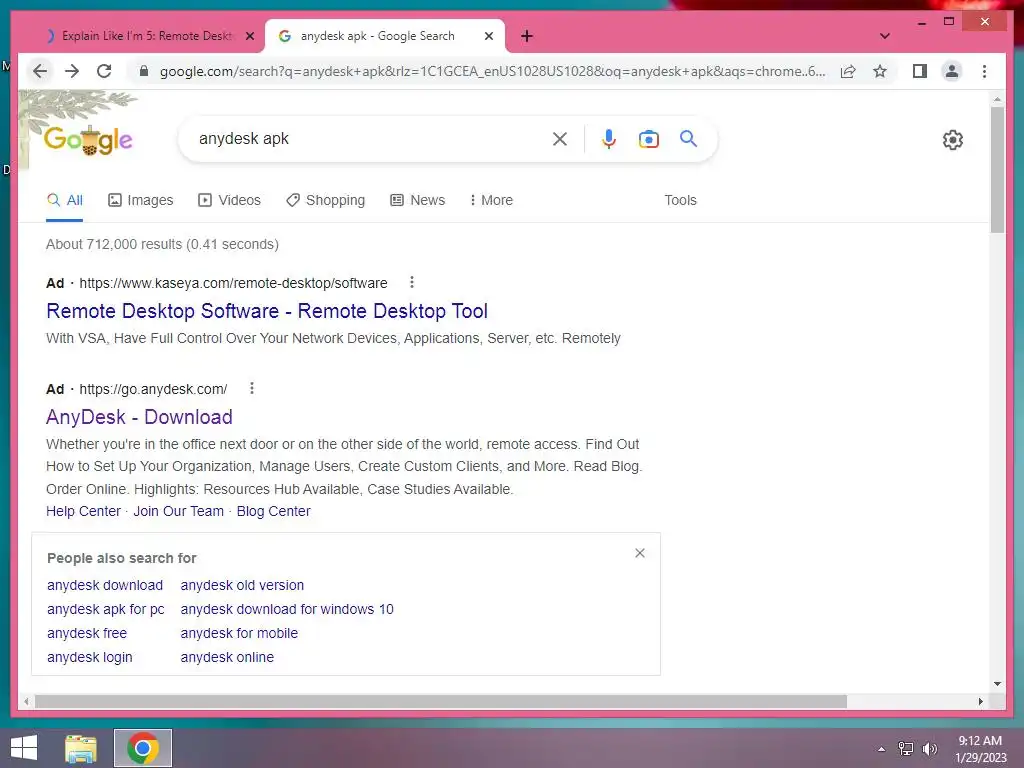Open the Windows Start menu
Viewport: 1024px width, 768px height.
pos(24,748)
